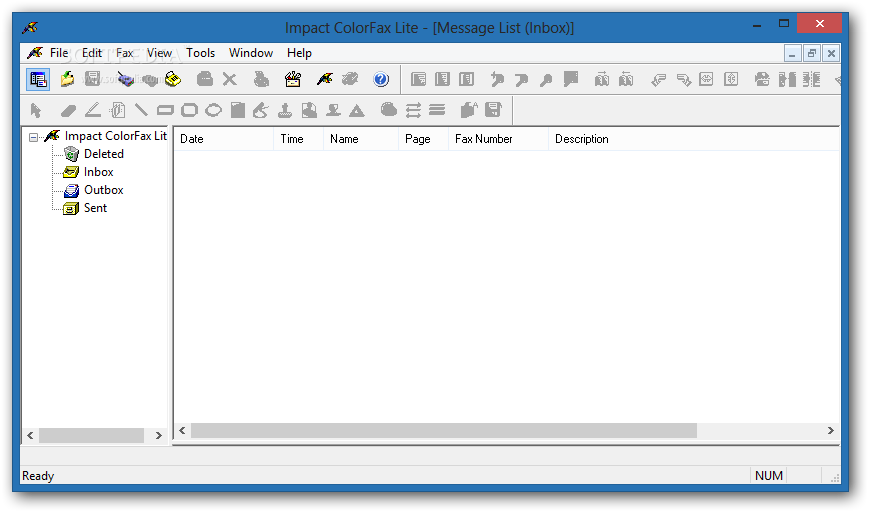Open the Window menu
The width and height of the screenshot is (869, 512).
pos(251,53)
